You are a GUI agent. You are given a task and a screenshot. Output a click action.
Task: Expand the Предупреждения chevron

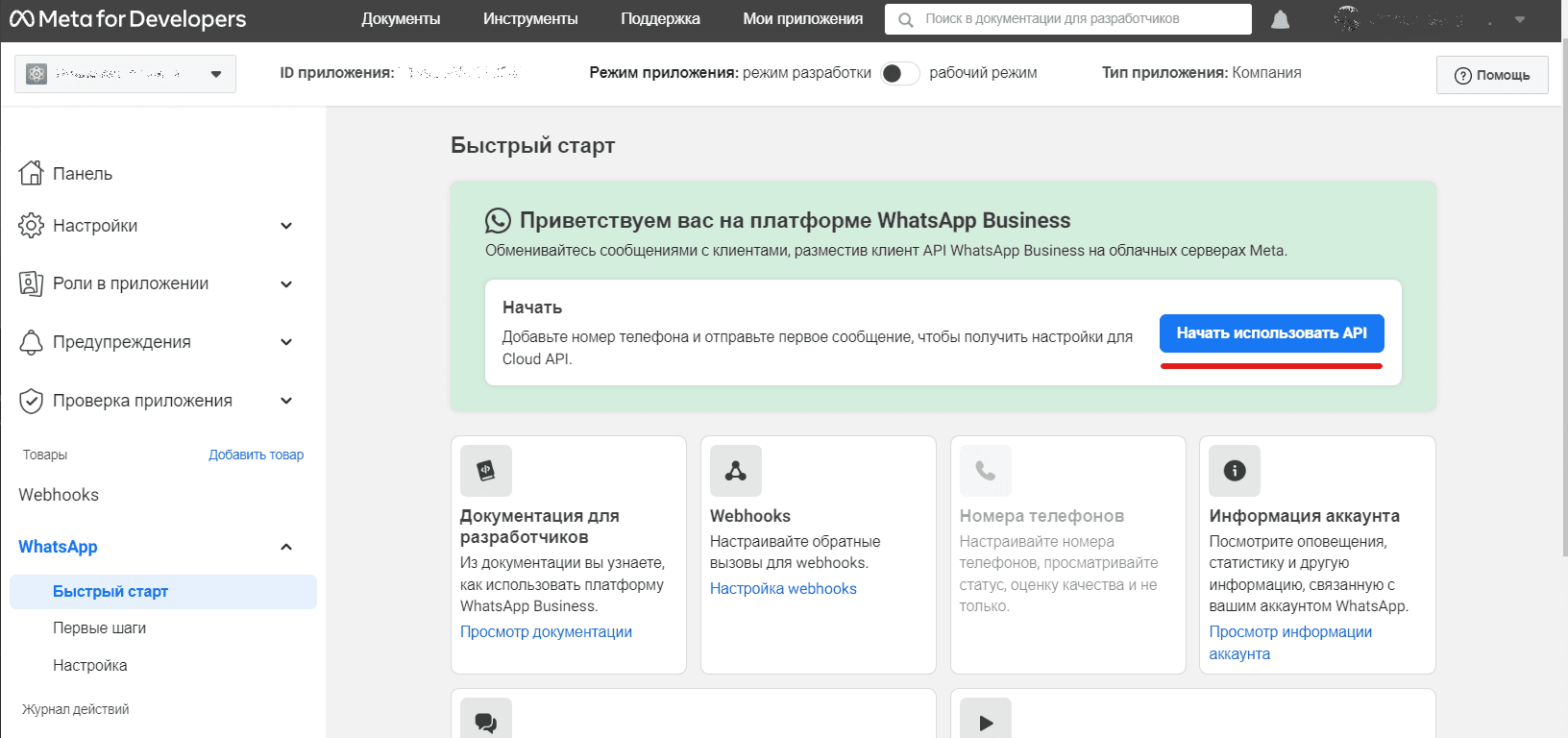point(286,342)
